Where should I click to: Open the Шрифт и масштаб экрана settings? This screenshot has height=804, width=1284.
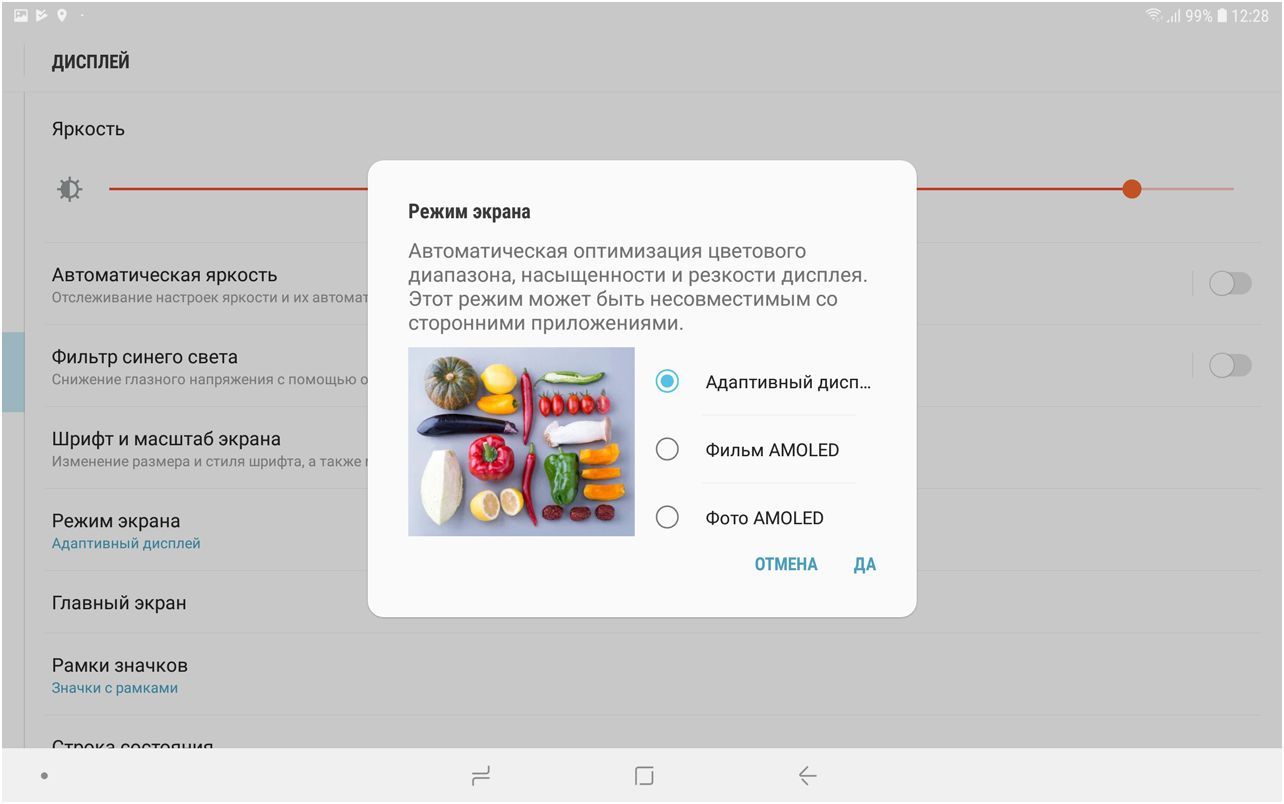tap(167, 448)
